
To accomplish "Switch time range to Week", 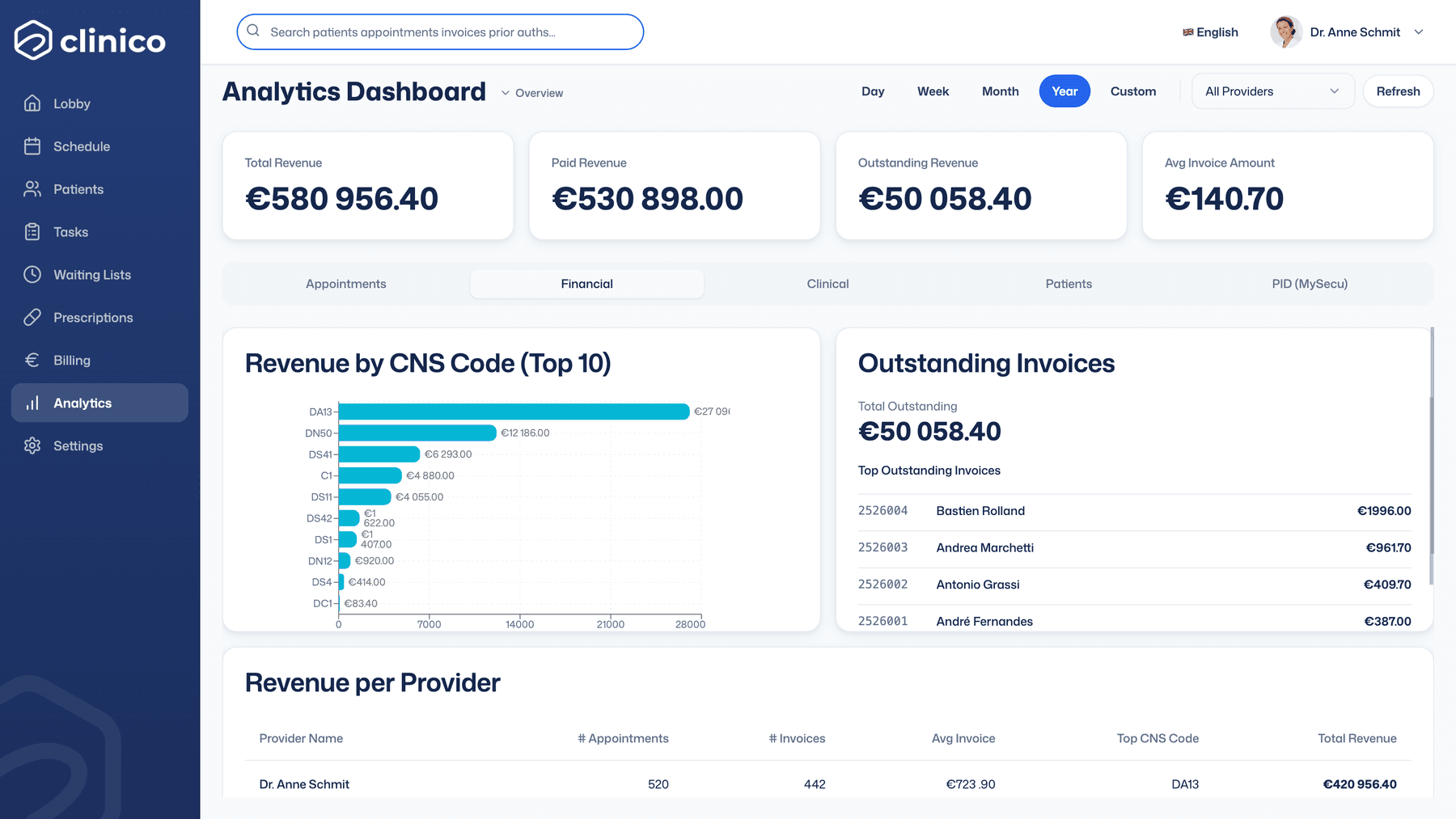I will click(933, 91).
